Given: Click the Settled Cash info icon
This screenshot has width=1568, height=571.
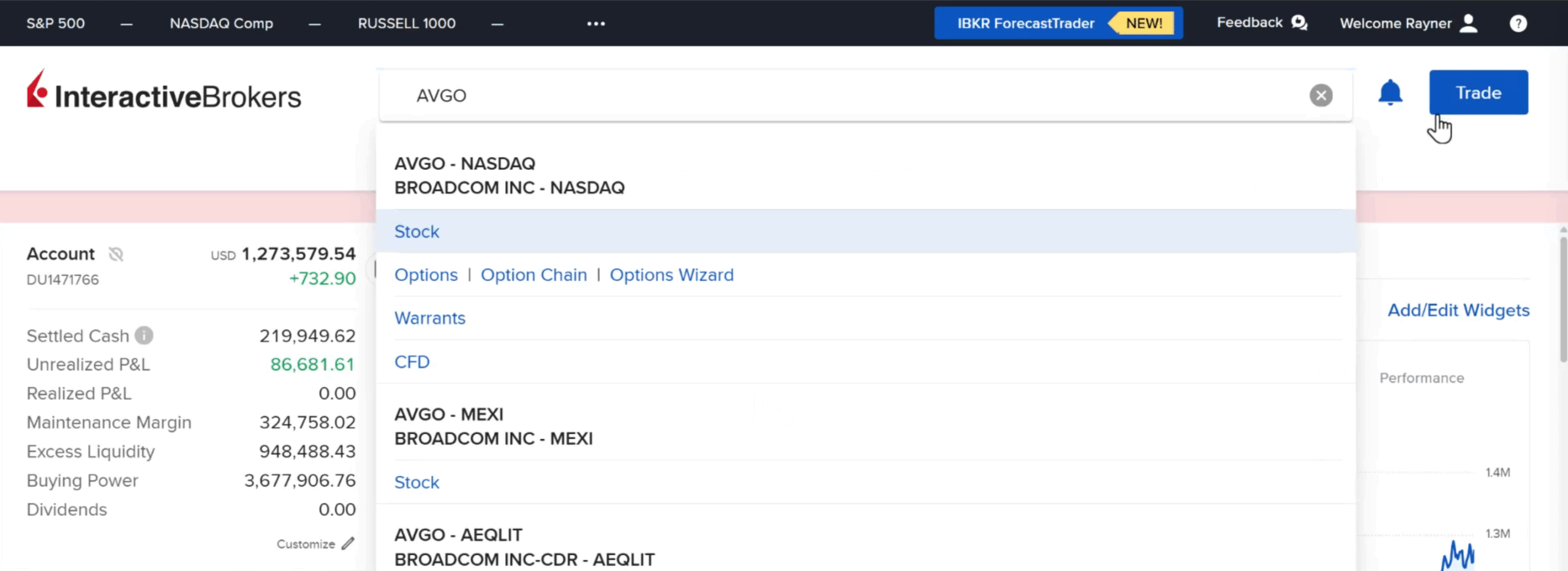Looking at the screenshot, I should tap(144, 336).
